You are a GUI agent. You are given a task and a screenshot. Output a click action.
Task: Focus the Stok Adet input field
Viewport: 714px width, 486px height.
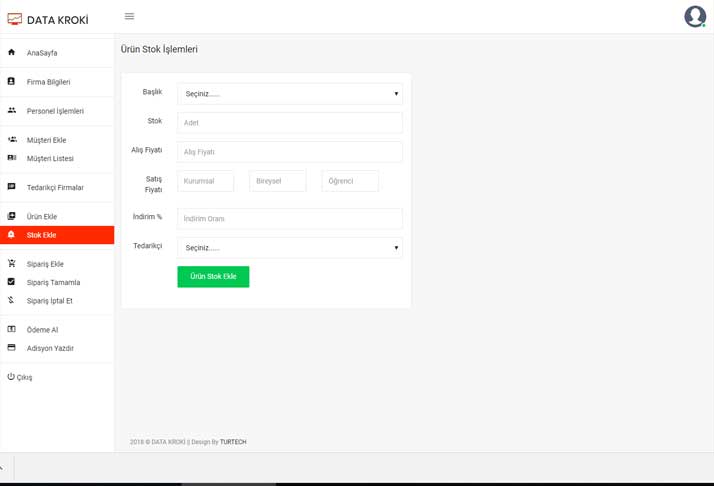point(289,123)
